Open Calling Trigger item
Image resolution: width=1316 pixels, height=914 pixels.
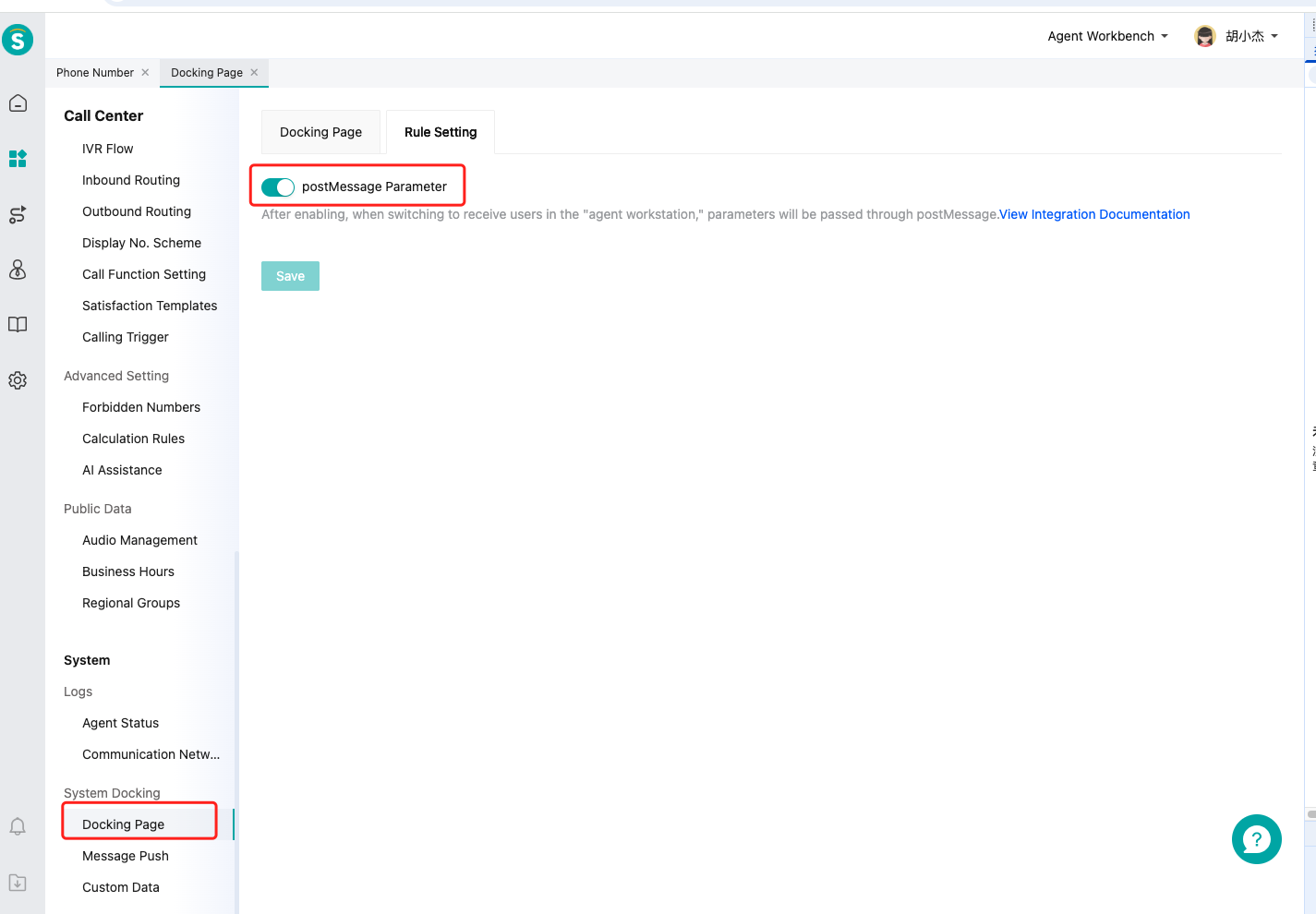coord(126,337)
